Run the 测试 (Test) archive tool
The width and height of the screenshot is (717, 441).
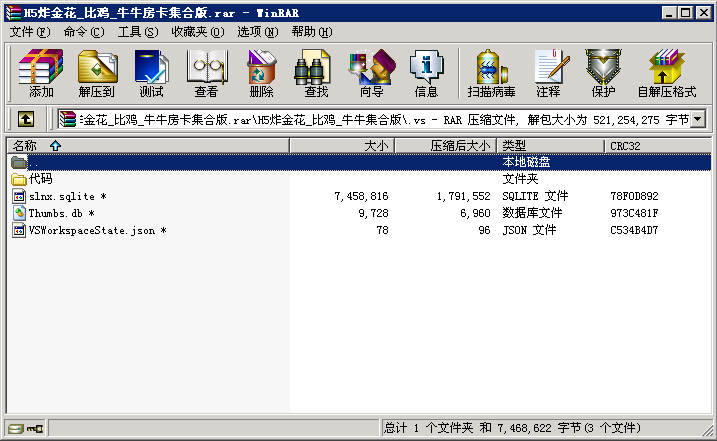151,73
